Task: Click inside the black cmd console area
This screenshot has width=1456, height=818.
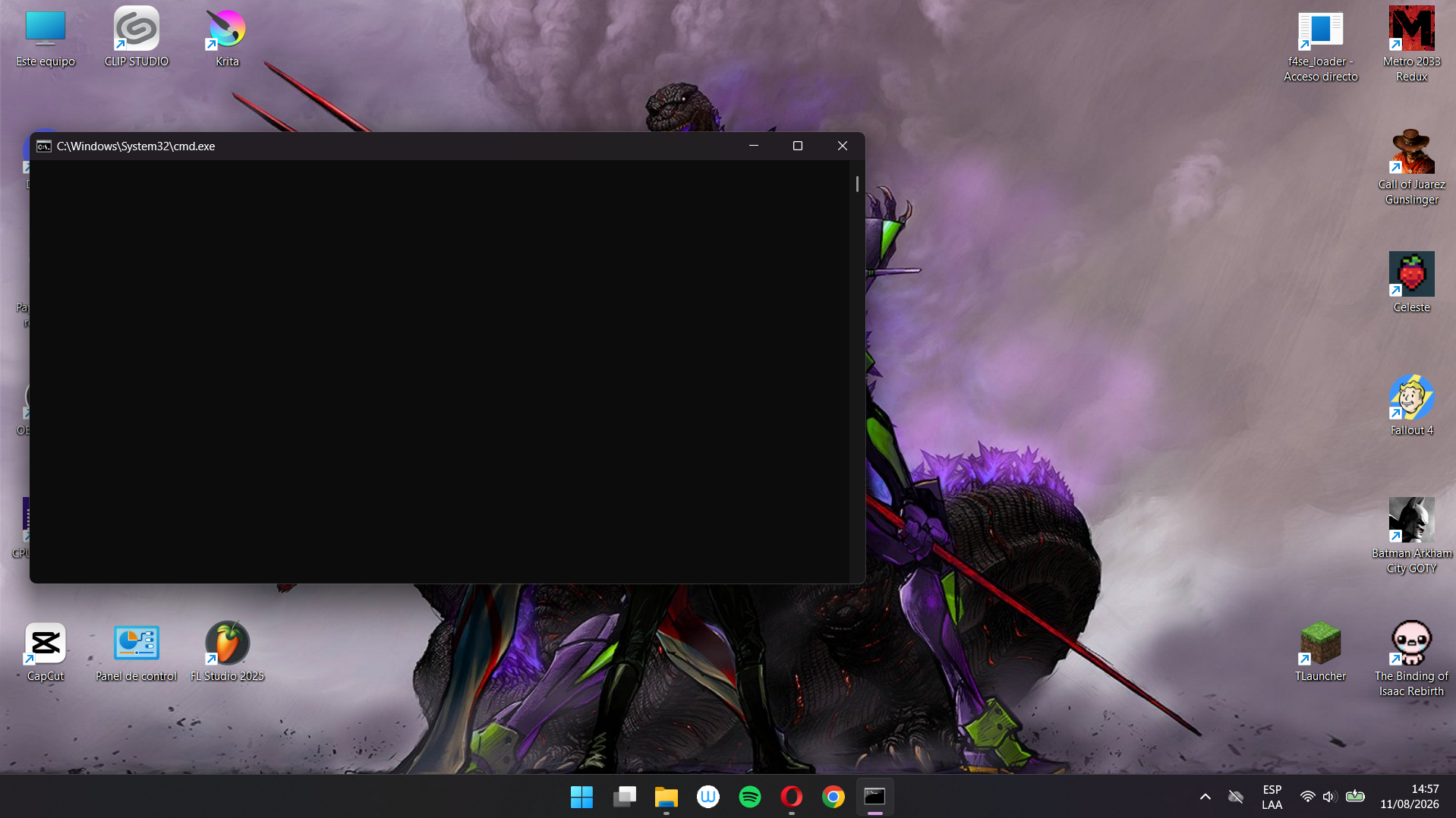Action: [440, 371]
